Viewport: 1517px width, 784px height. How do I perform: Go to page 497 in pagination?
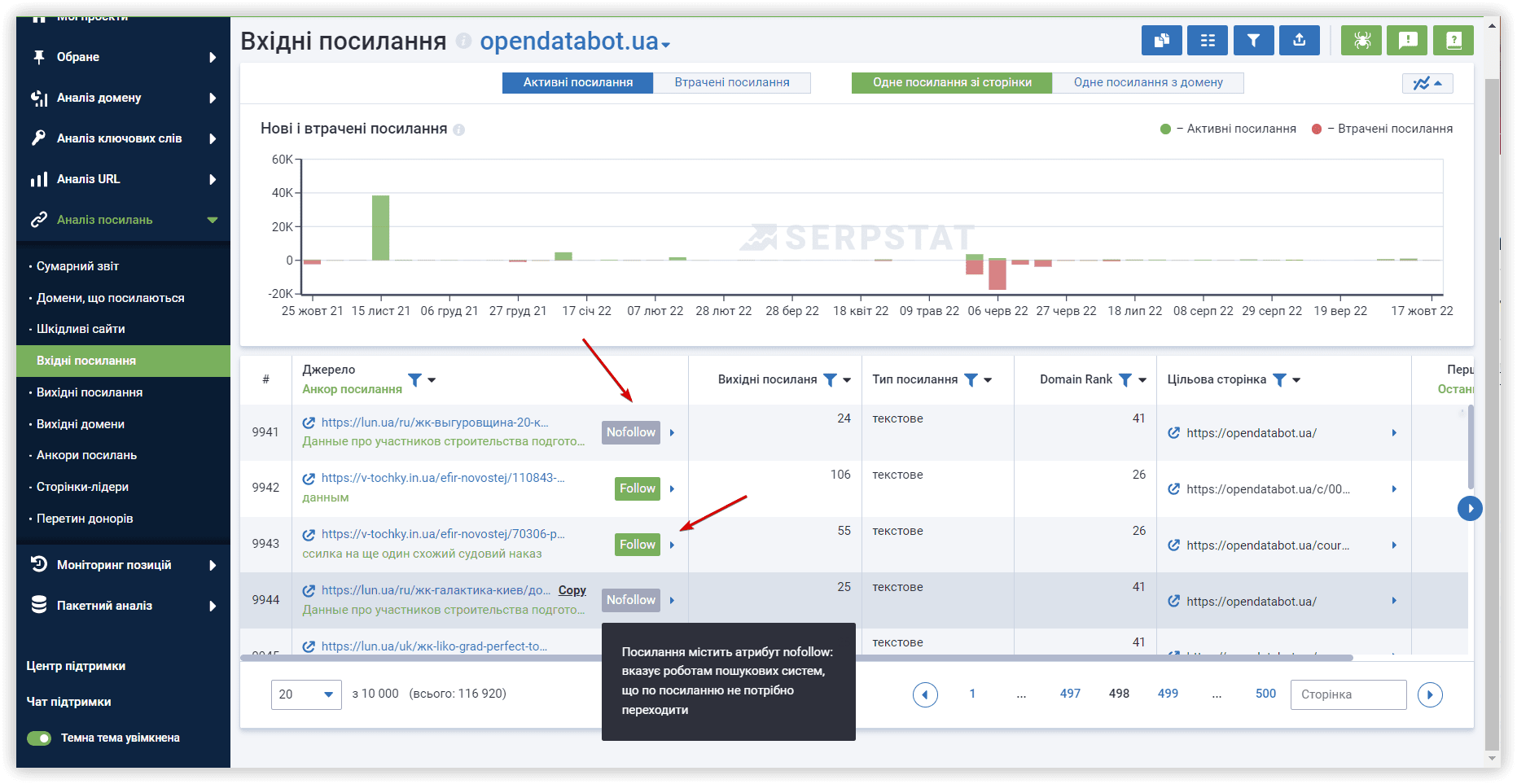[1070, 694]
